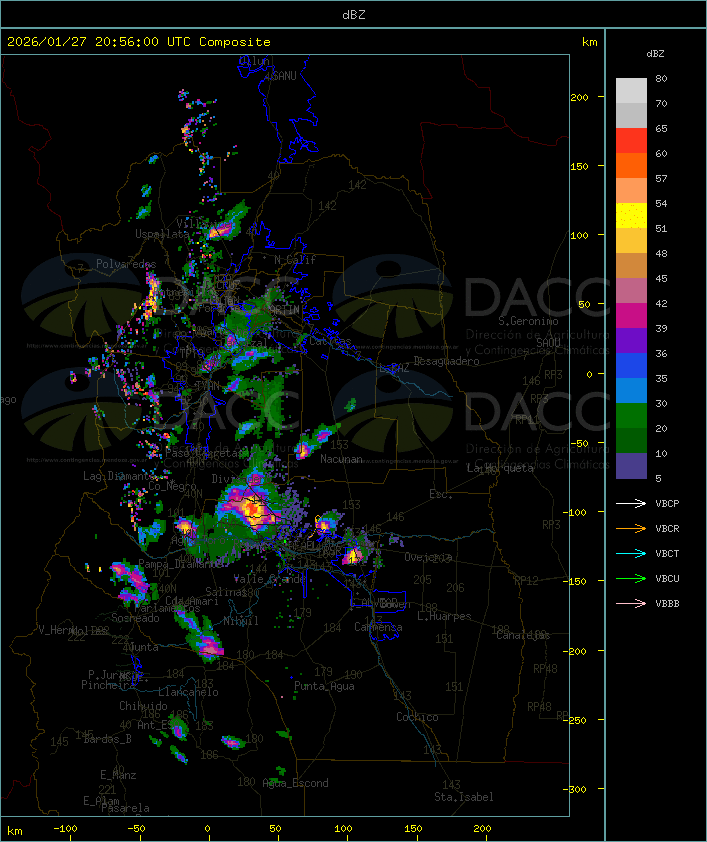
Task: Select the yellow 51-54 dBZ legend swatch
Action: [631, 216]
